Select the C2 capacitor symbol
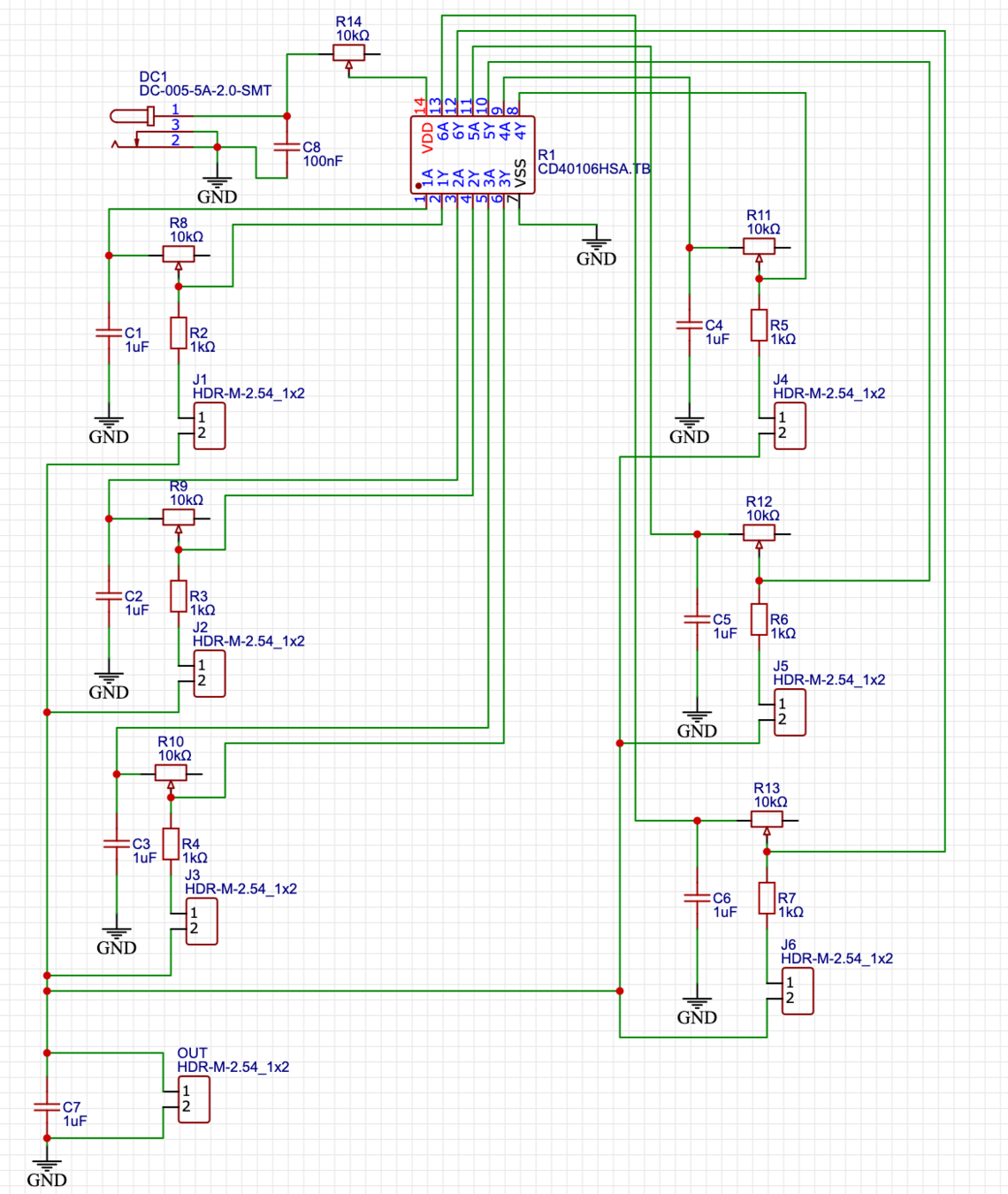1008x1194 pixels. click(x=109, y=596)
